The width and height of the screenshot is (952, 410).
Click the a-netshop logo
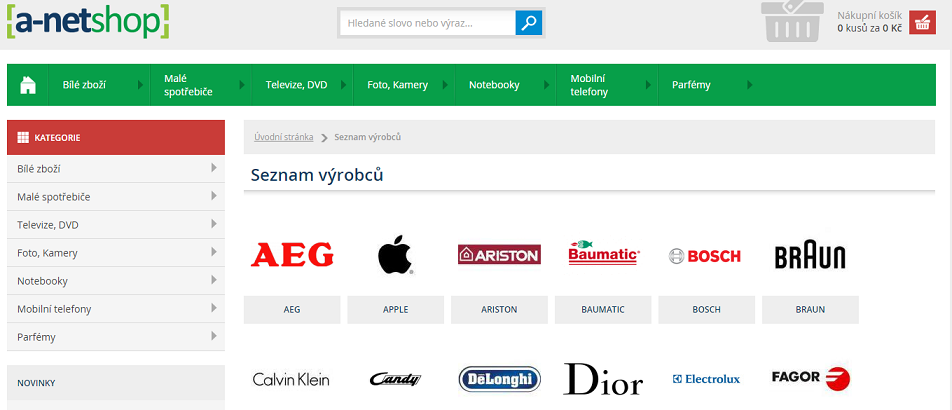(x=88, y=21)
